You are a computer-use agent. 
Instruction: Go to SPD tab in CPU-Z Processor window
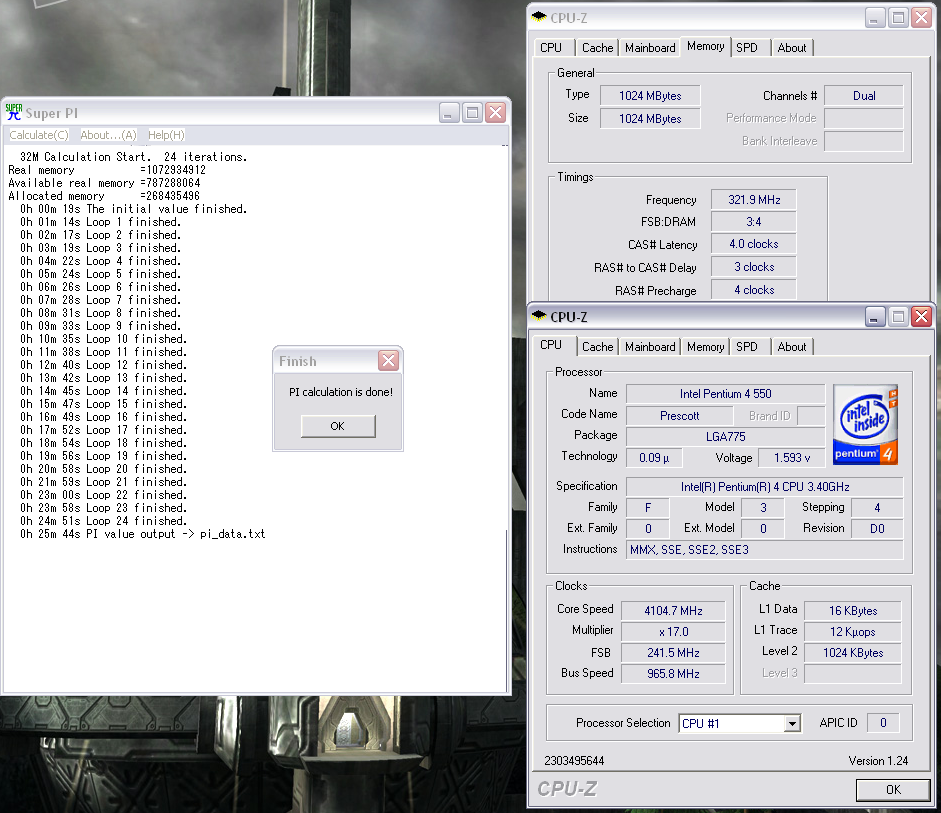(747, 347)
